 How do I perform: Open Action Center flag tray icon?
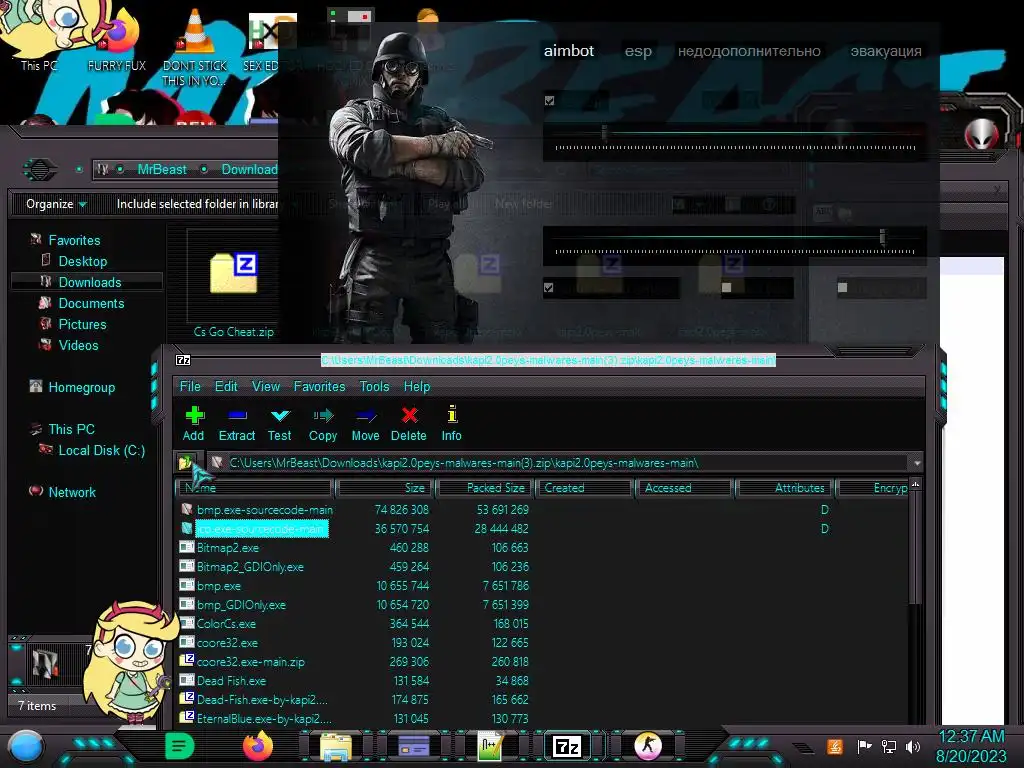click(864, 746)
